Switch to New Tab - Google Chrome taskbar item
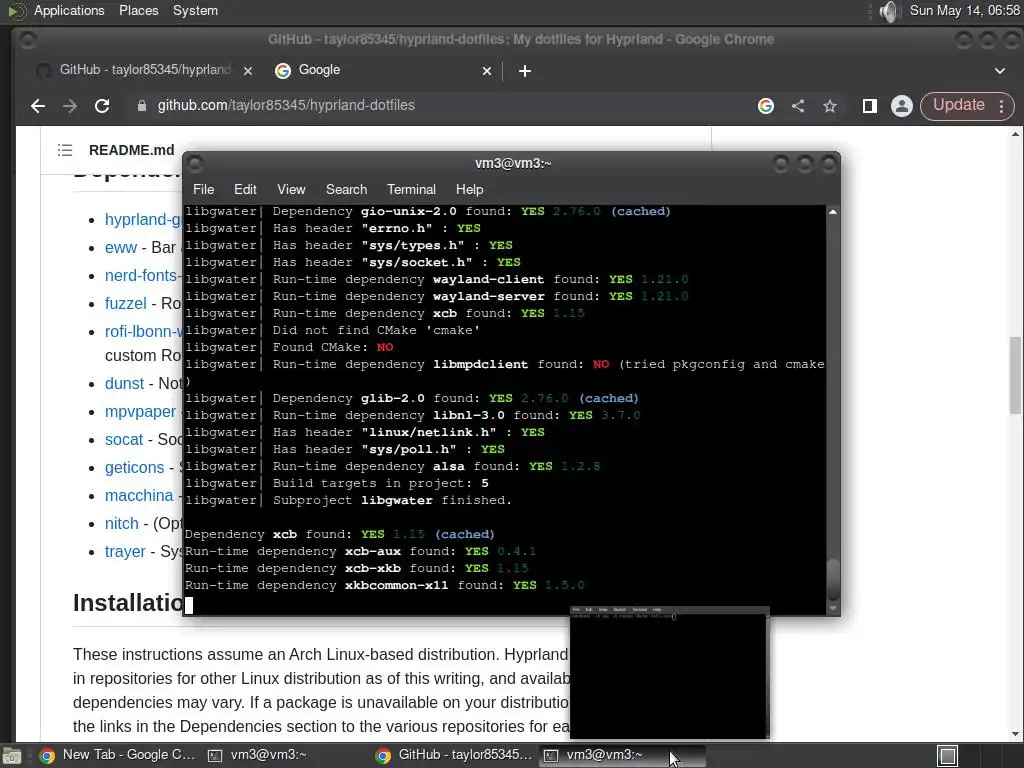This screenshot has width=1024, height=768. [x=118, y=755]
